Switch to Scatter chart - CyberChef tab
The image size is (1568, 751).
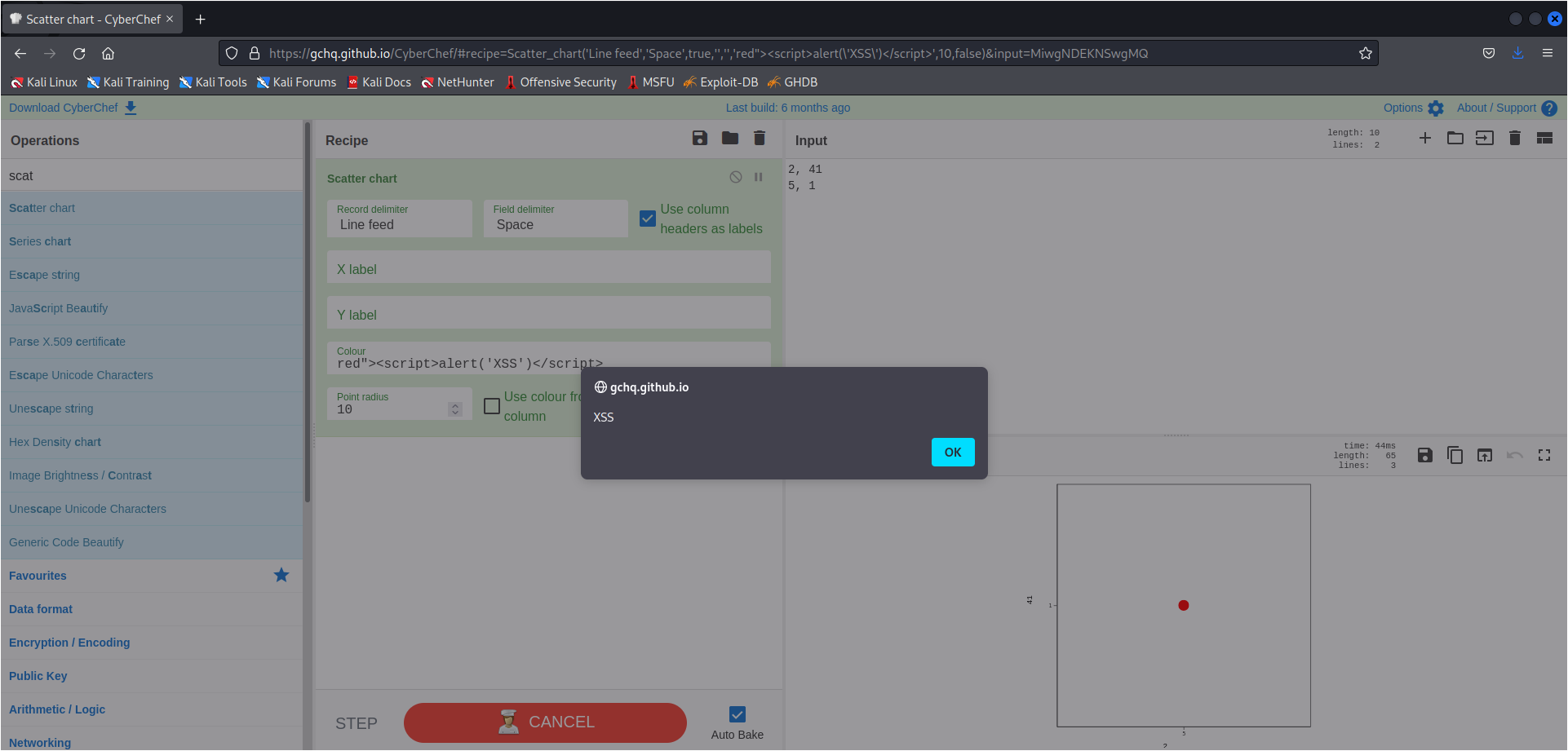click(x=92, y=19)
